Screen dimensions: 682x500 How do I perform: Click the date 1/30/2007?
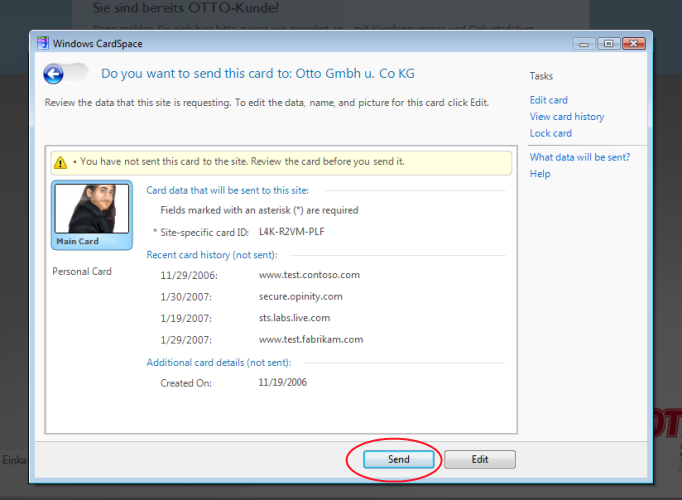(186, 297)
